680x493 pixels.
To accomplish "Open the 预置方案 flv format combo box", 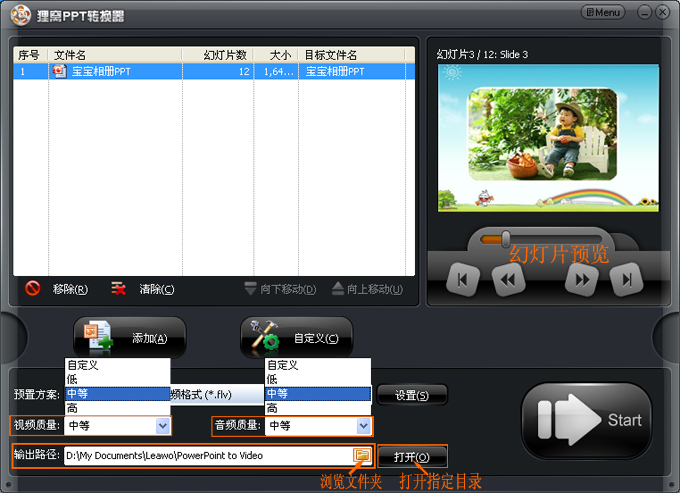I will 218,395.
